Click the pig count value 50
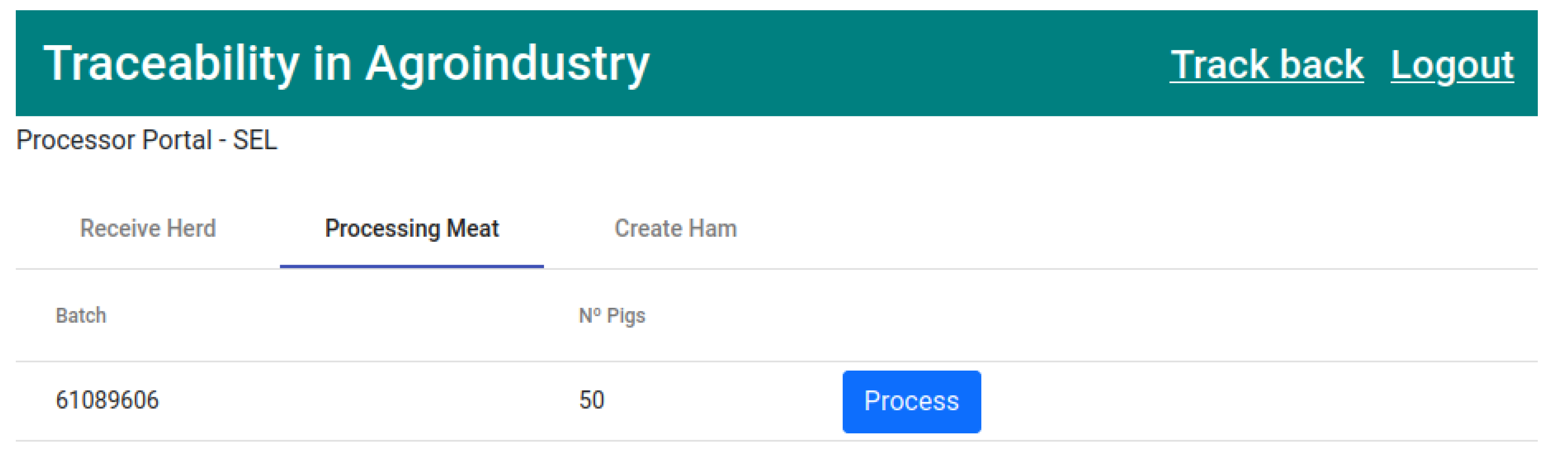This screenshot has width=1568, height=458. point(591,400)
